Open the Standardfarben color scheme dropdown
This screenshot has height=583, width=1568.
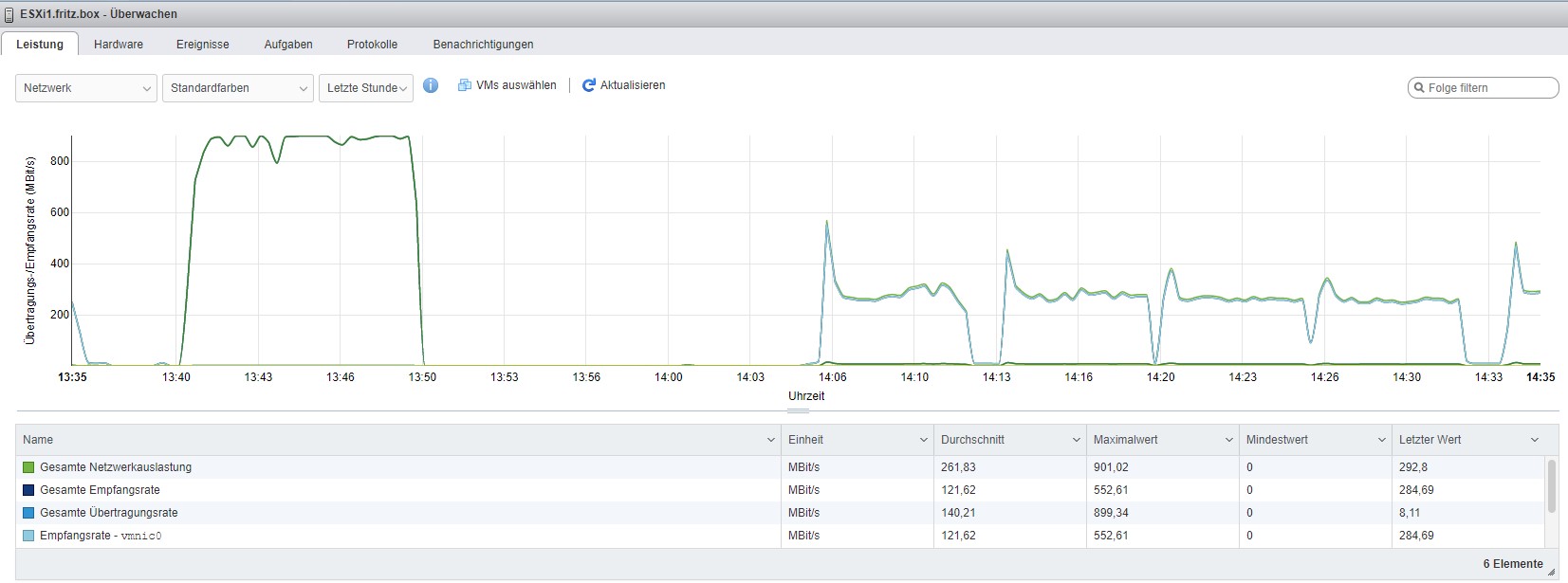237,88
